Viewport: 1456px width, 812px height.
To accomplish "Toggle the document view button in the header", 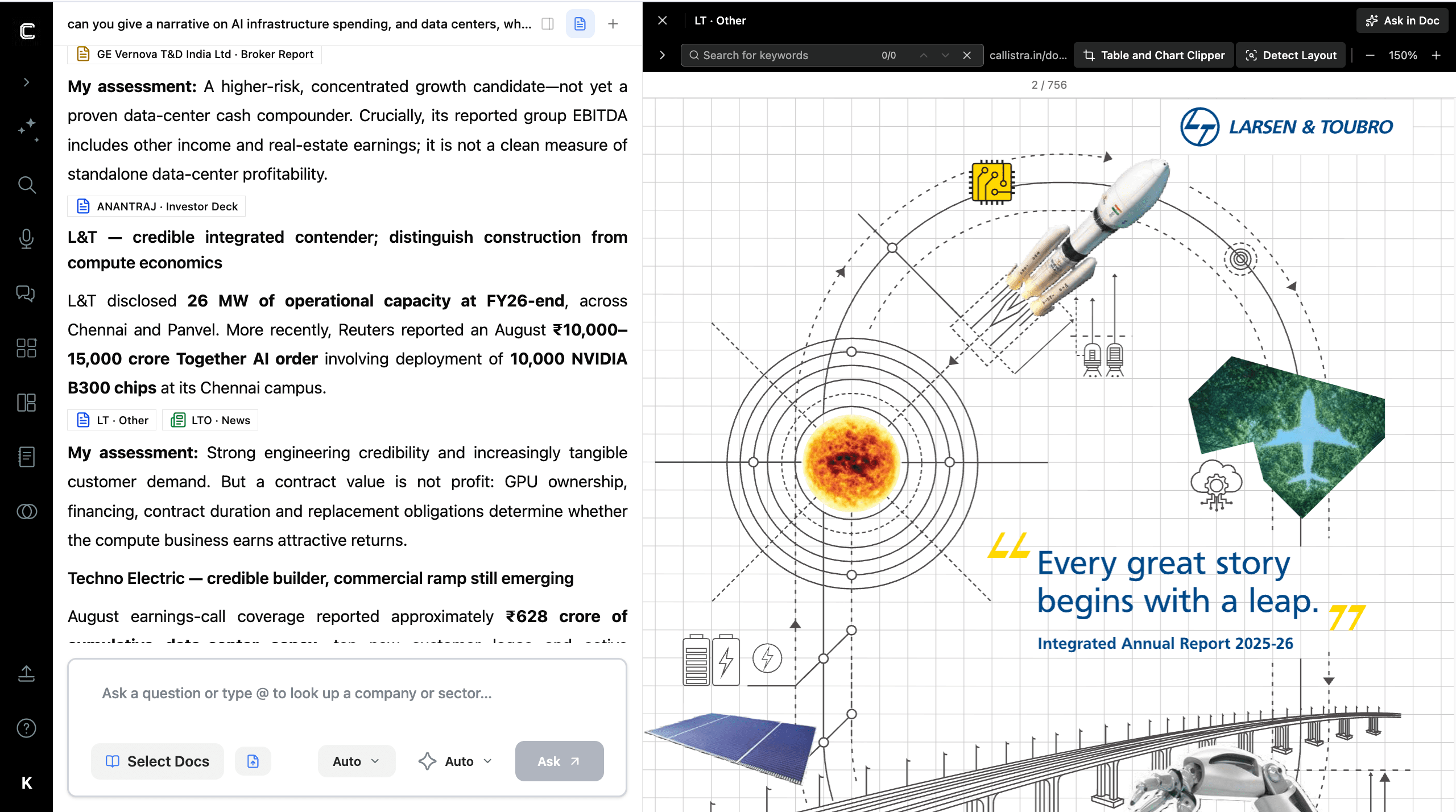I will (x=580, y=24).
